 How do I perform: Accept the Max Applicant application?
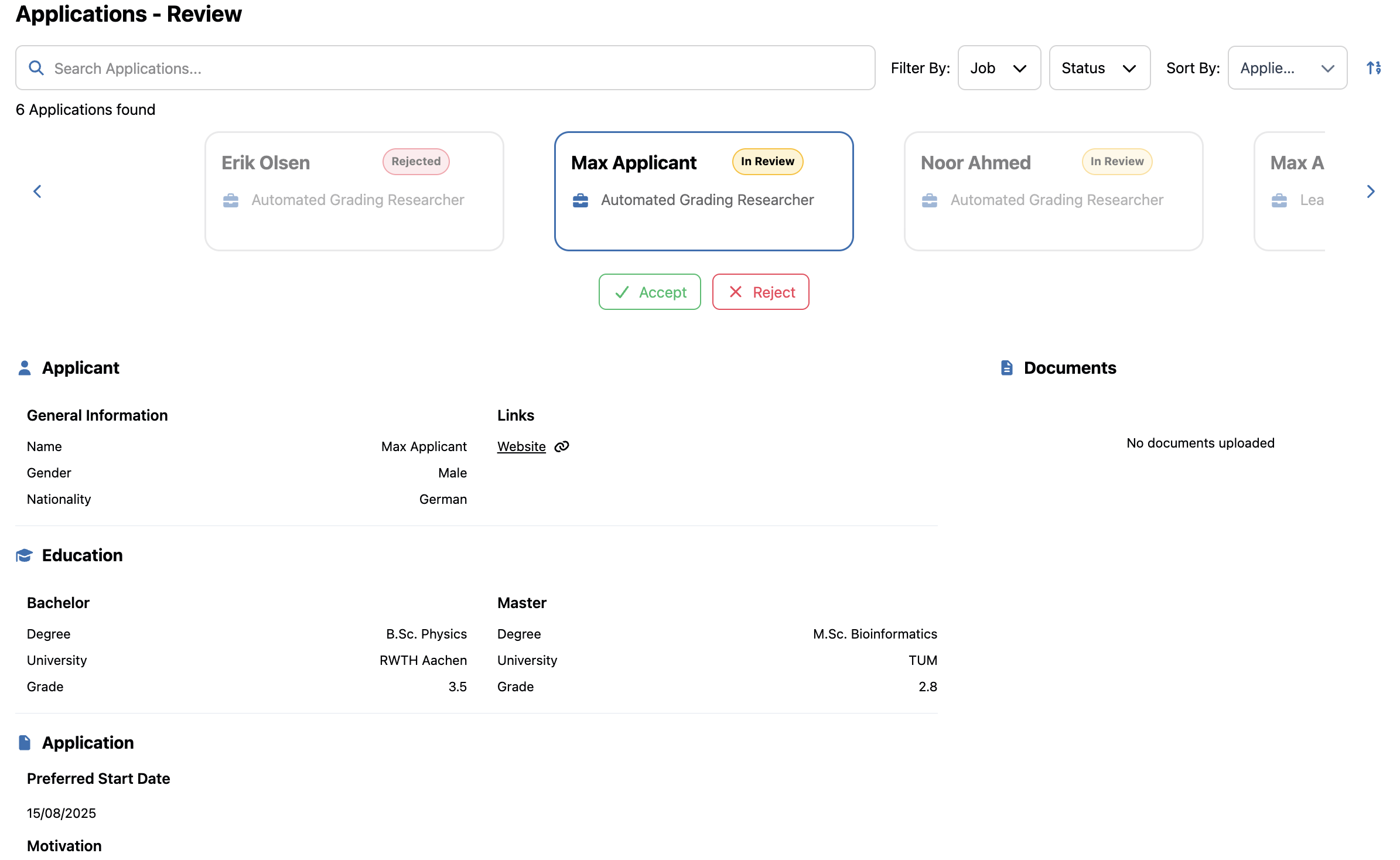point(650,292)
